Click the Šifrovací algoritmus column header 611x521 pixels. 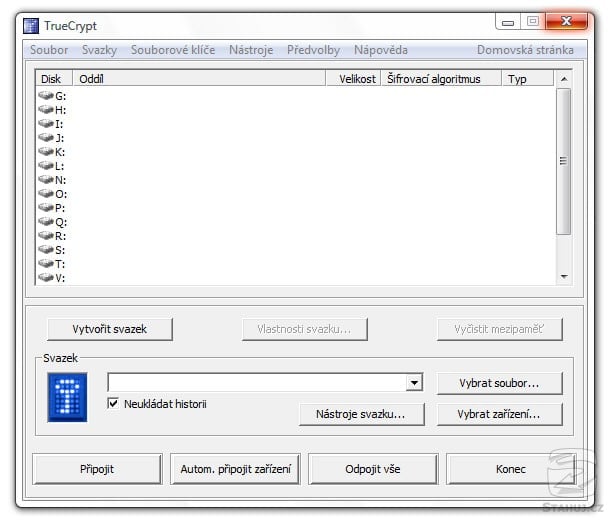tap(441, 78)
